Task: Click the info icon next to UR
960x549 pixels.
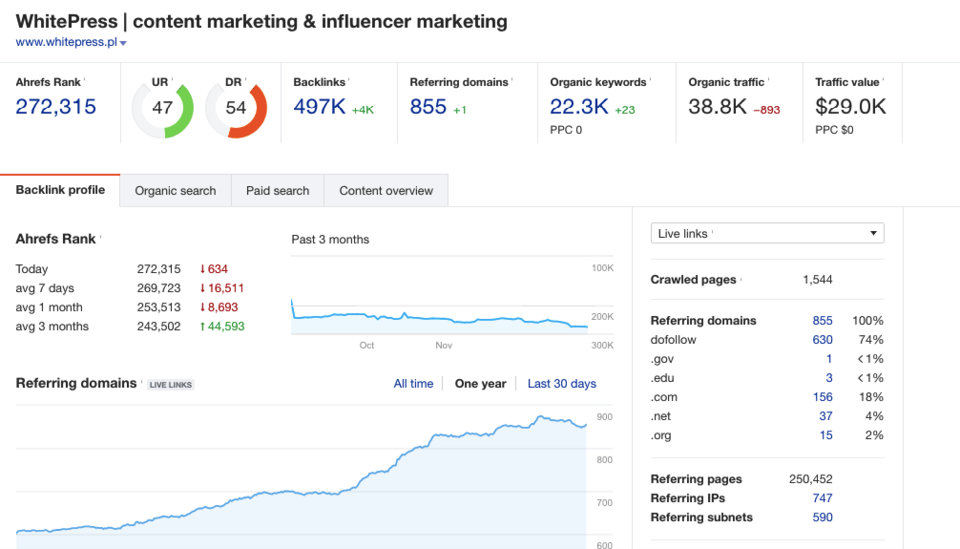Action: 172,80
